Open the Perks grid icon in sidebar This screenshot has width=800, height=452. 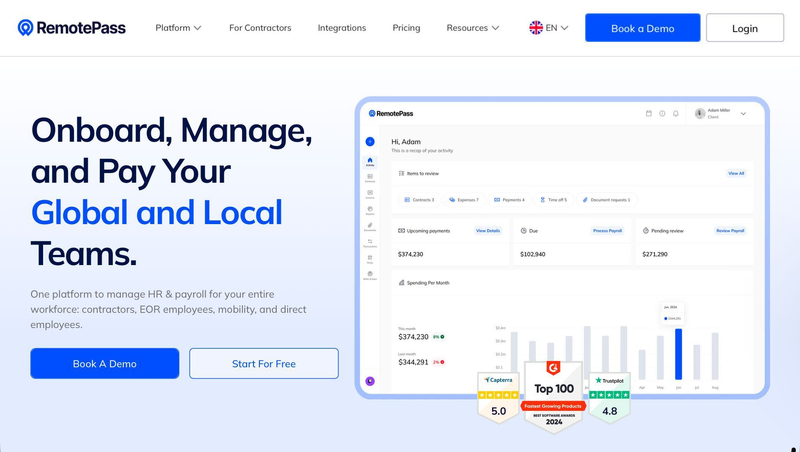370,259
